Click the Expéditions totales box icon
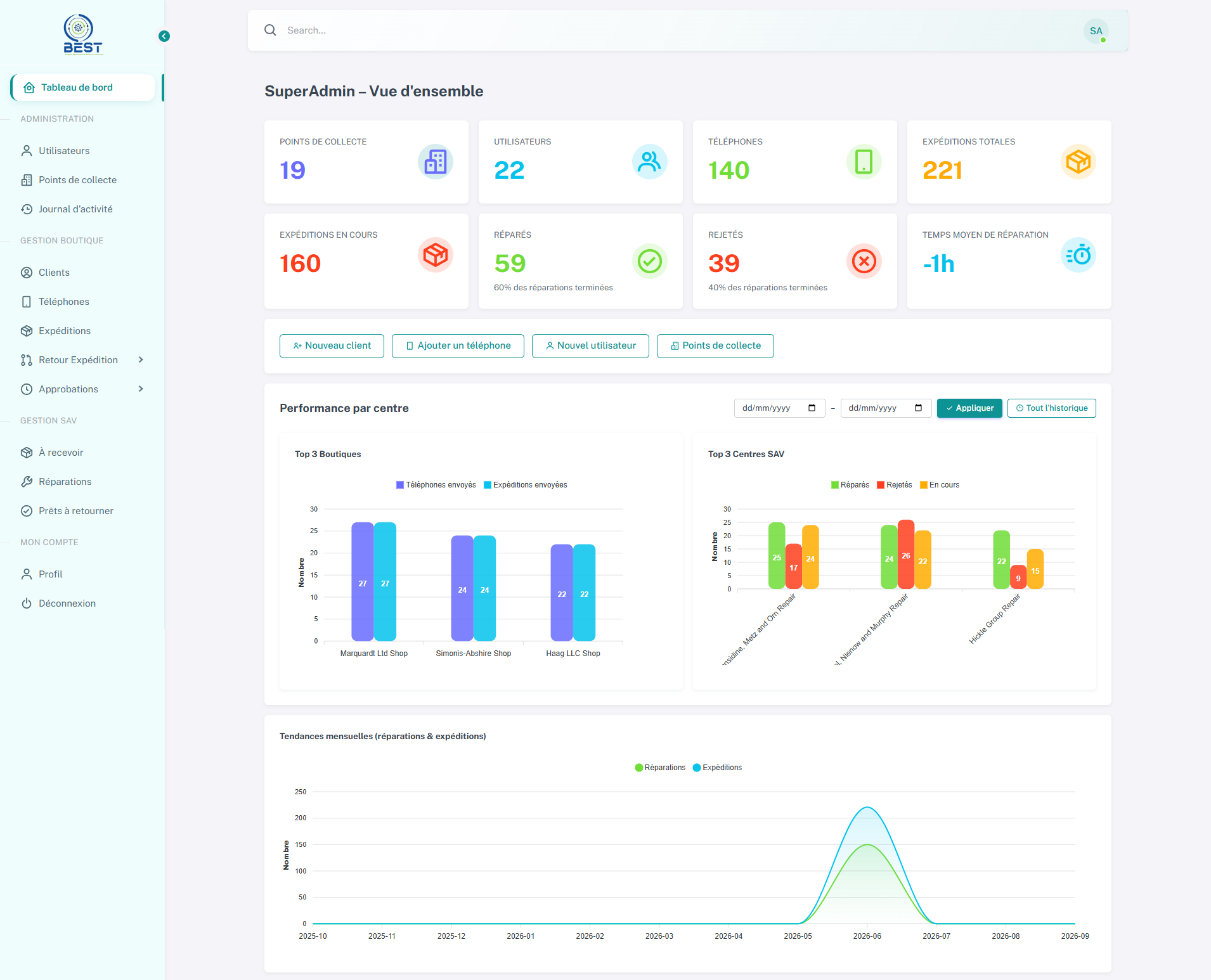The width and height of the screenshot is (1211, 980). click(x=1078, y=162)
